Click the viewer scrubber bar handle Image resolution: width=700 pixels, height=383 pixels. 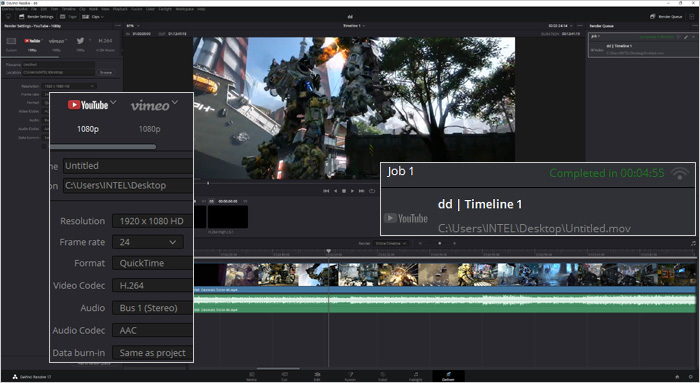tap(208, 183)
